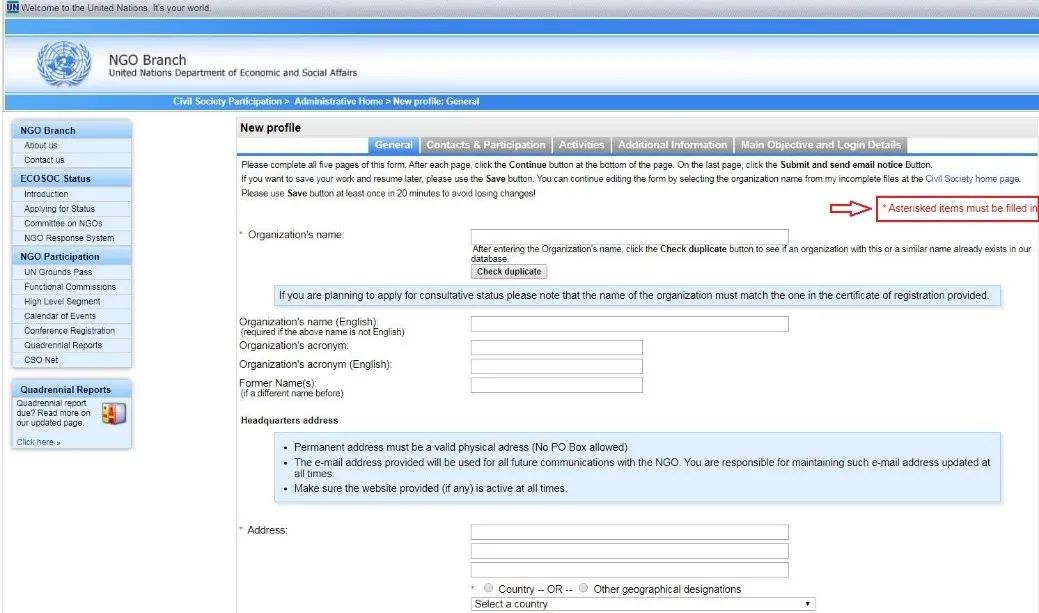
Task: Click the UN emblem logo
Action: click(x=64, y=64)
